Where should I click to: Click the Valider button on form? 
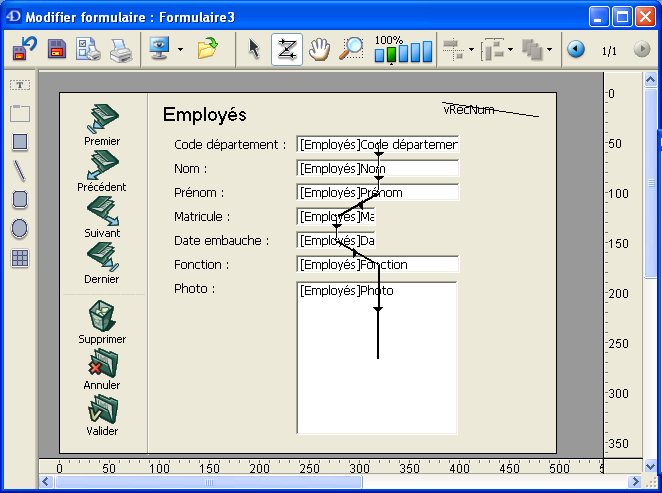point(102,415)
